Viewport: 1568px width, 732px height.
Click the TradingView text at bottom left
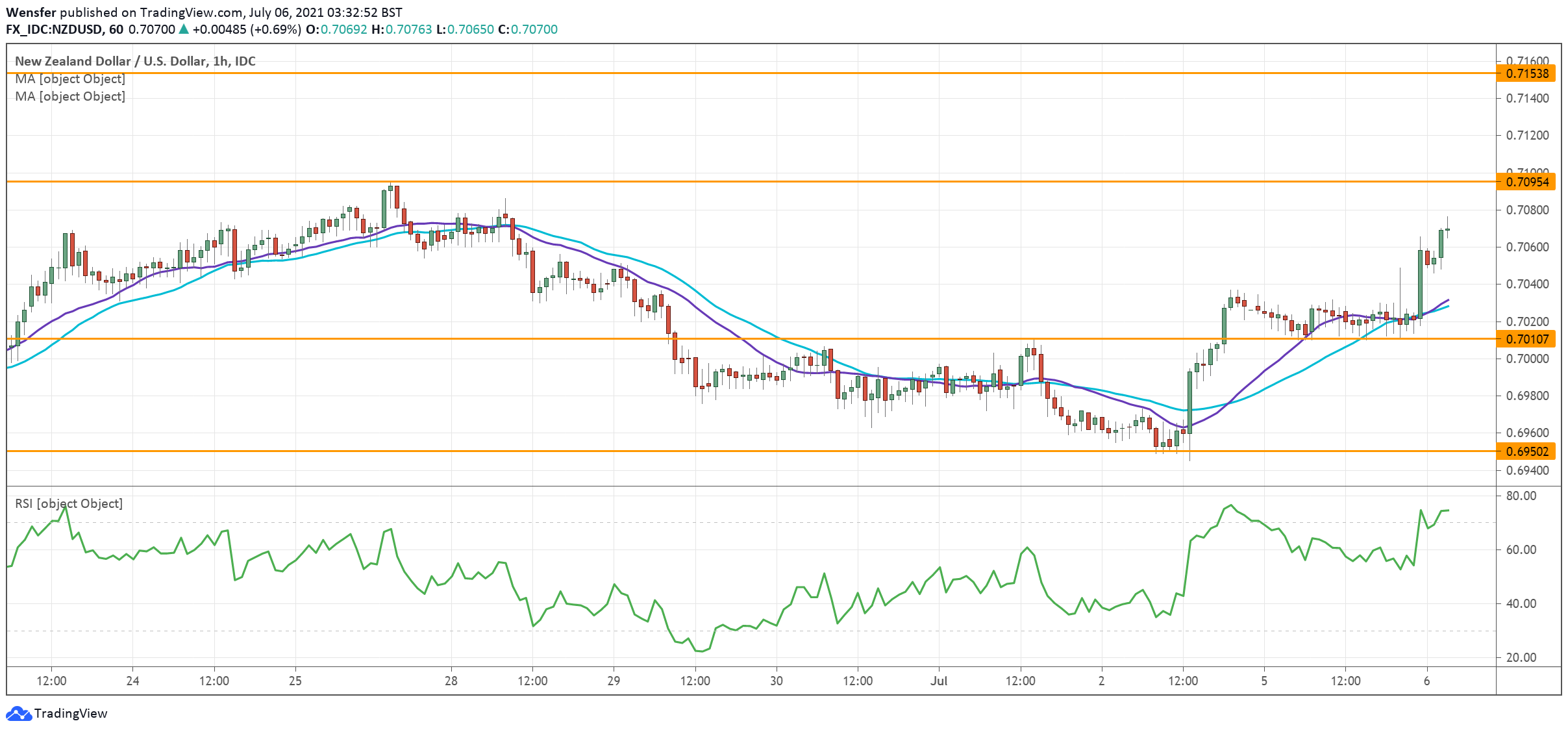tap(70, 713)
